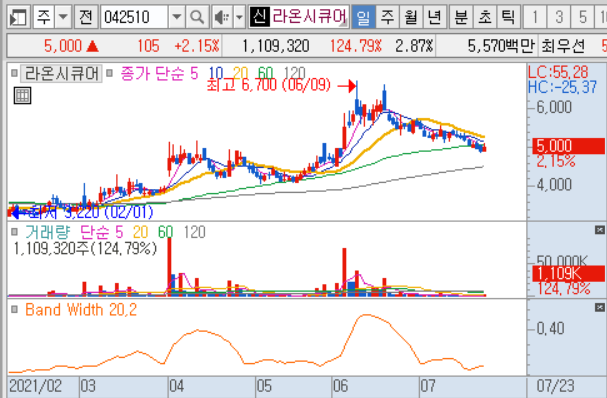
Task: Click change rate +2.15%
Action: (197, 46)
